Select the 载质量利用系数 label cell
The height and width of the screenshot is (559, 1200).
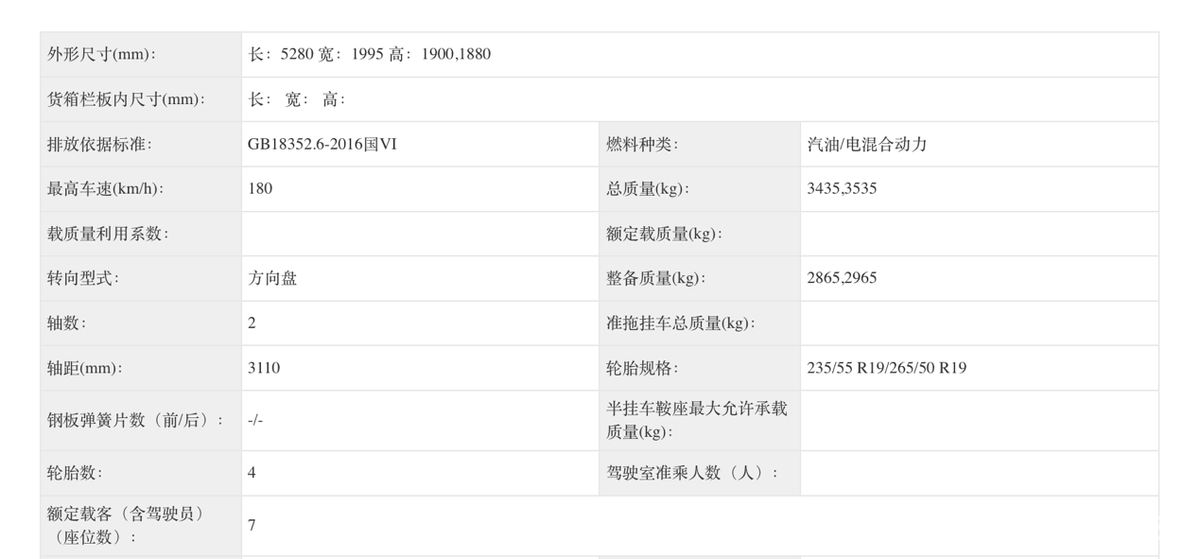108,233
